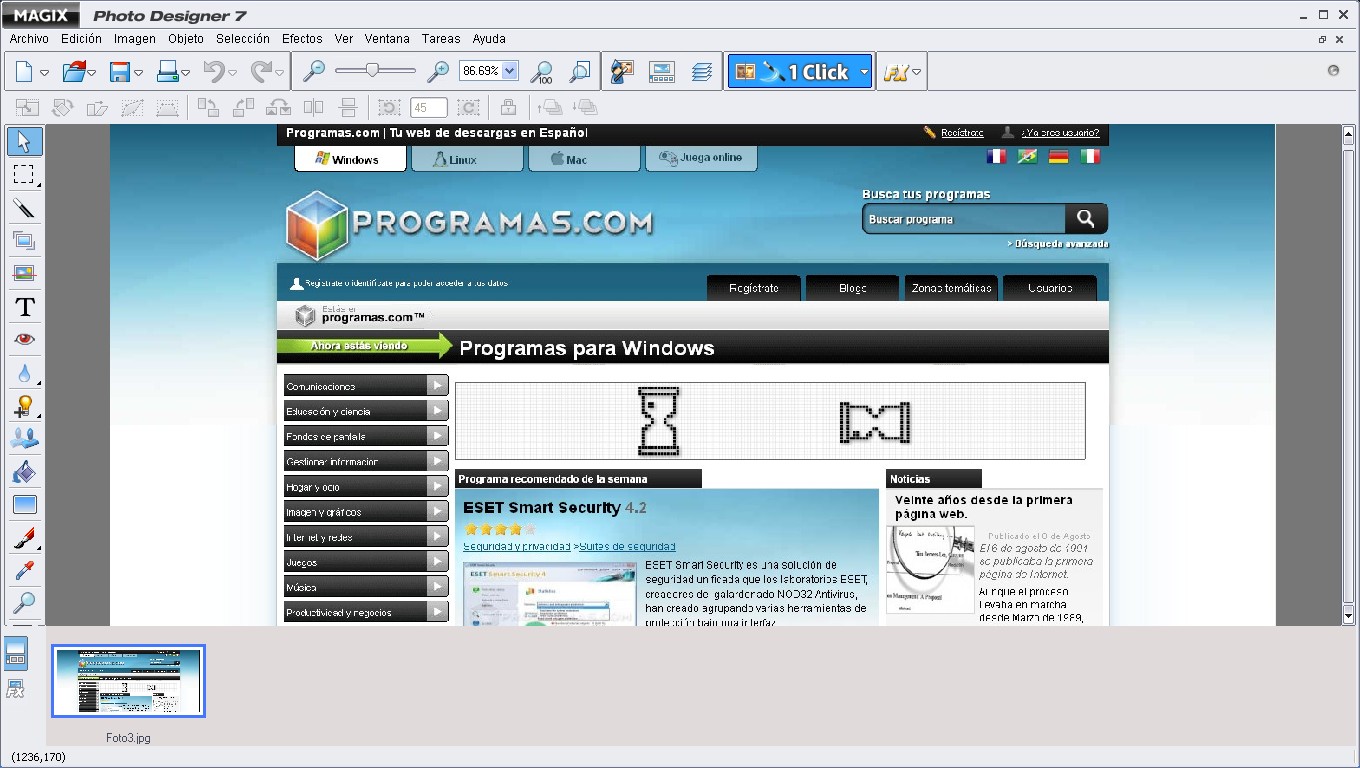Expand the New document dropdown arrow
Screen dimensions: 1360x768
[44, 73]
